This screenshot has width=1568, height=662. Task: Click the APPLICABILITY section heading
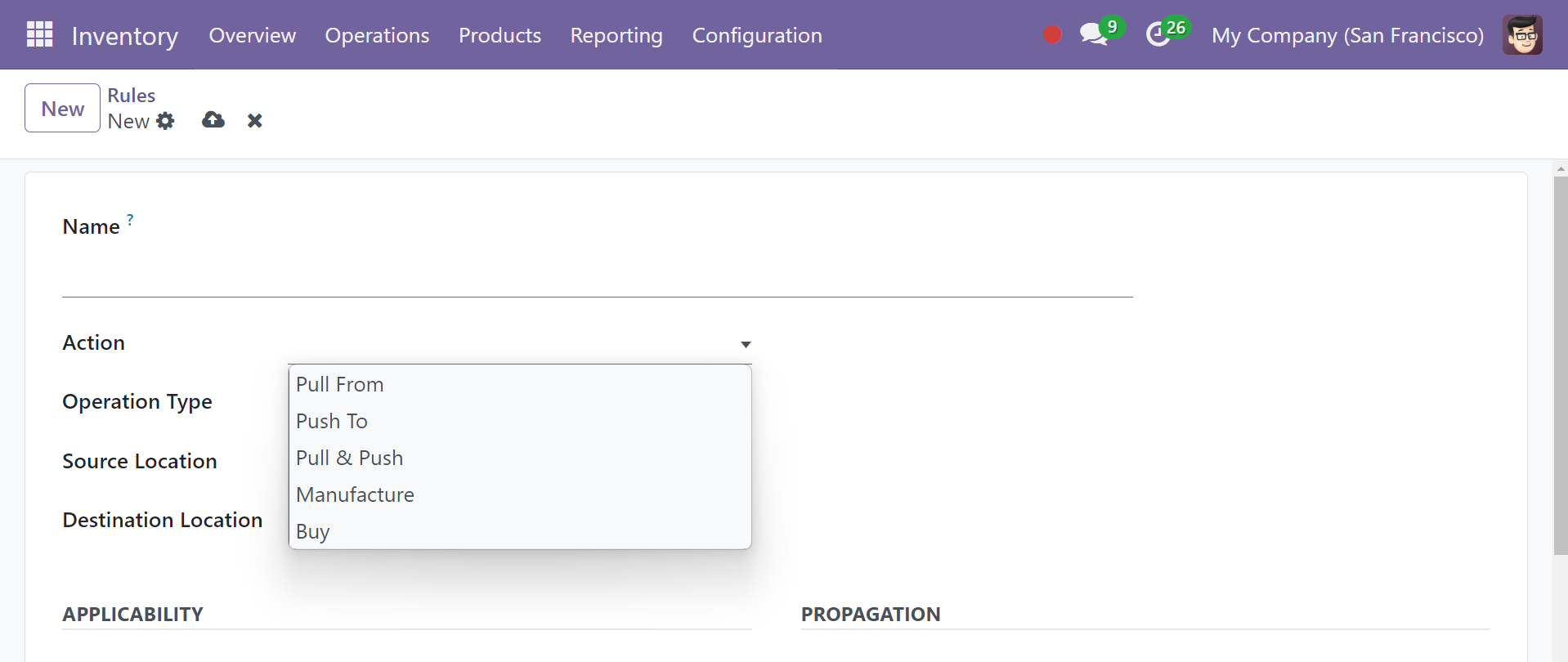[133, 615]
